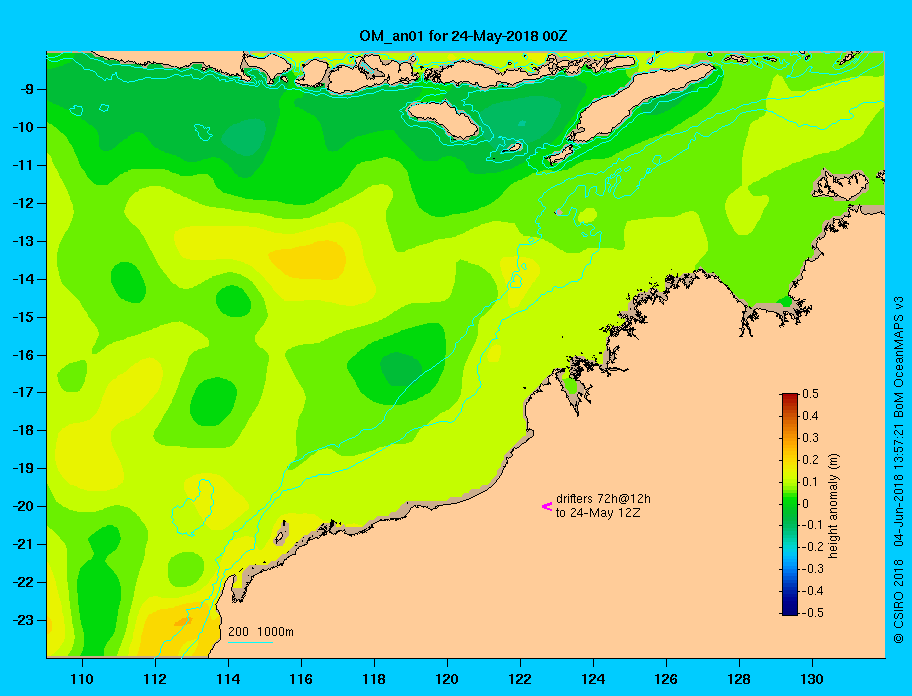Click the longitude axis label "110"
This screenshot has height=696, width=912.
(x=83, y=679)
